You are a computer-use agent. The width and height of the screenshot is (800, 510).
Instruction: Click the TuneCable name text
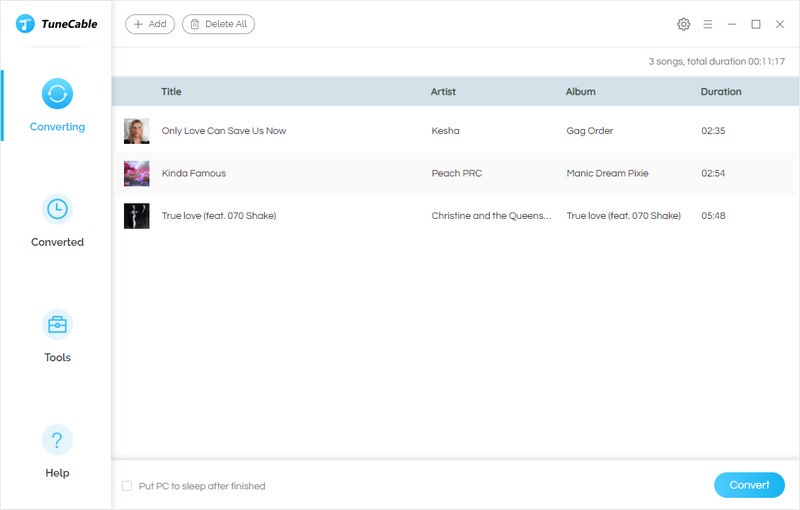point(69,24)
